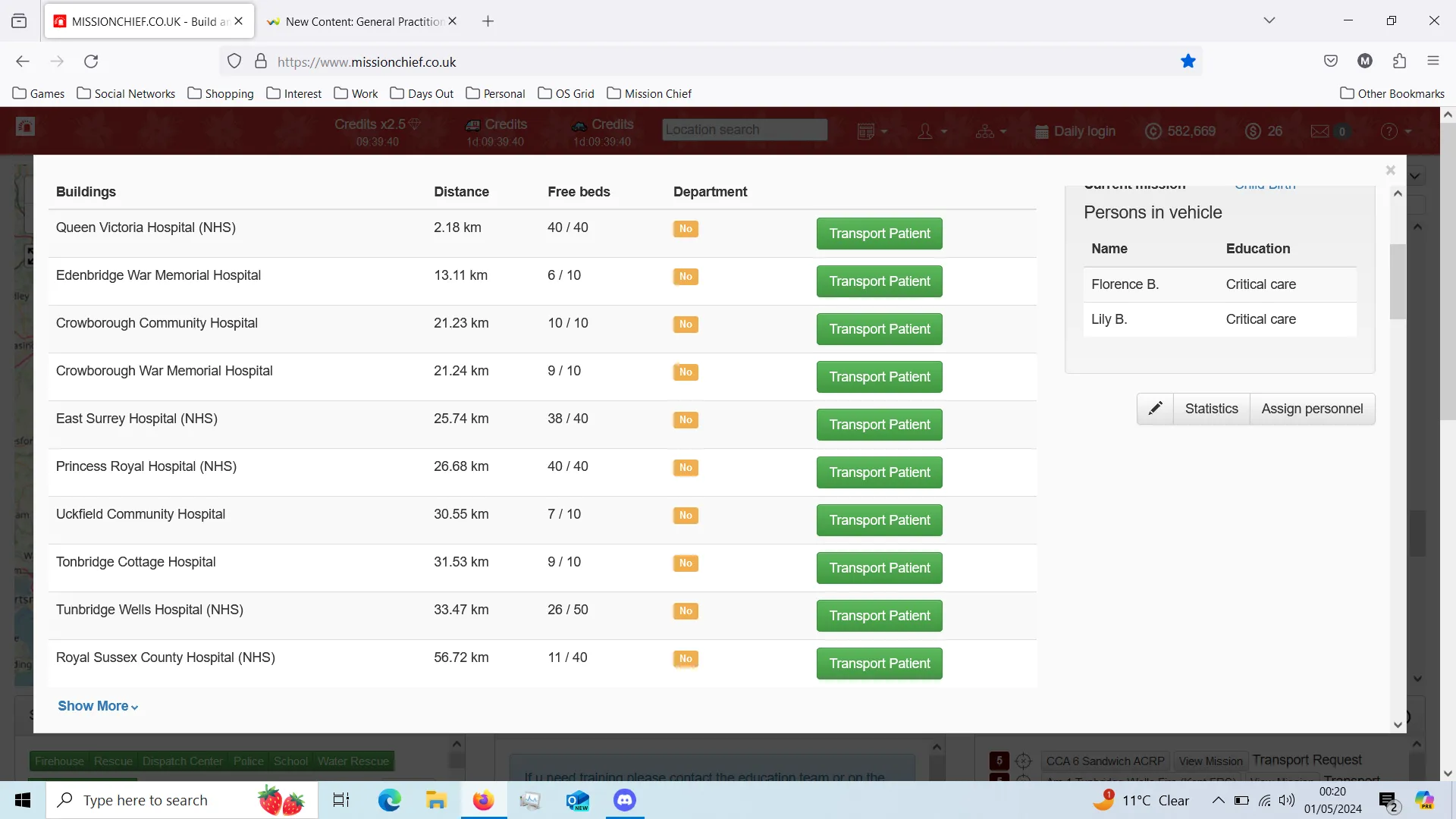Transport patient to Edenbridge War Memorial Hospital
This screenshot has width=1456, height=819.
(879, 281)
